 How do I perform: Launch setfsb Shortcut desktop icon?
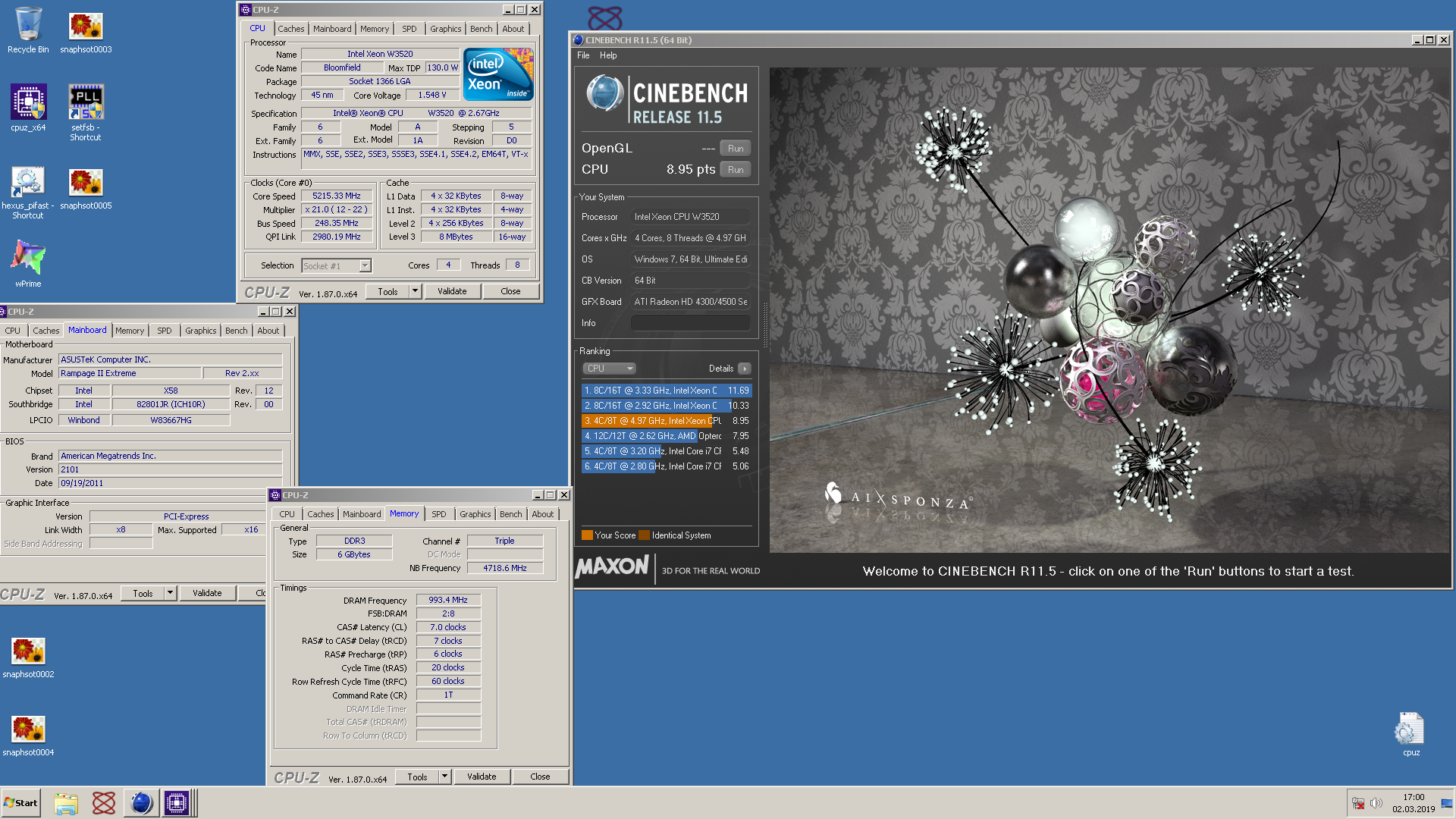pos(86,112)
